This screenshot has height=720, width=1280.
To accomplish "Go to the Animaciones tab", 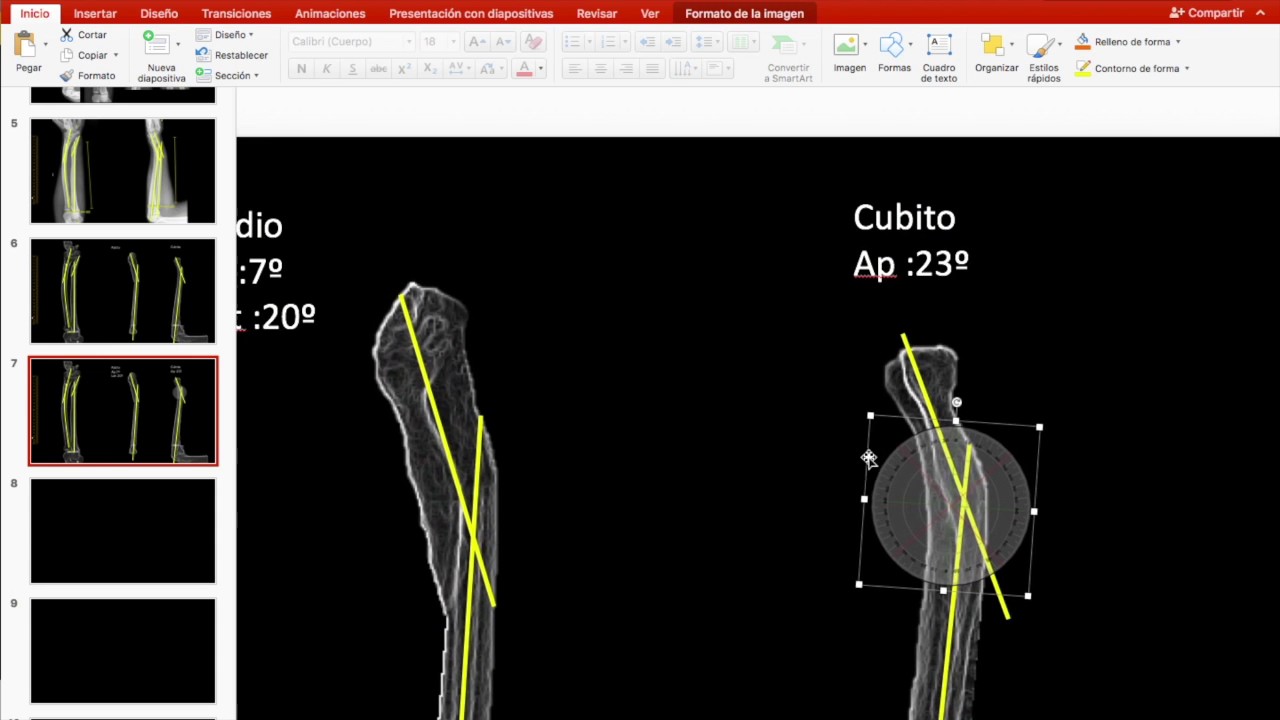I will point(330,14).
